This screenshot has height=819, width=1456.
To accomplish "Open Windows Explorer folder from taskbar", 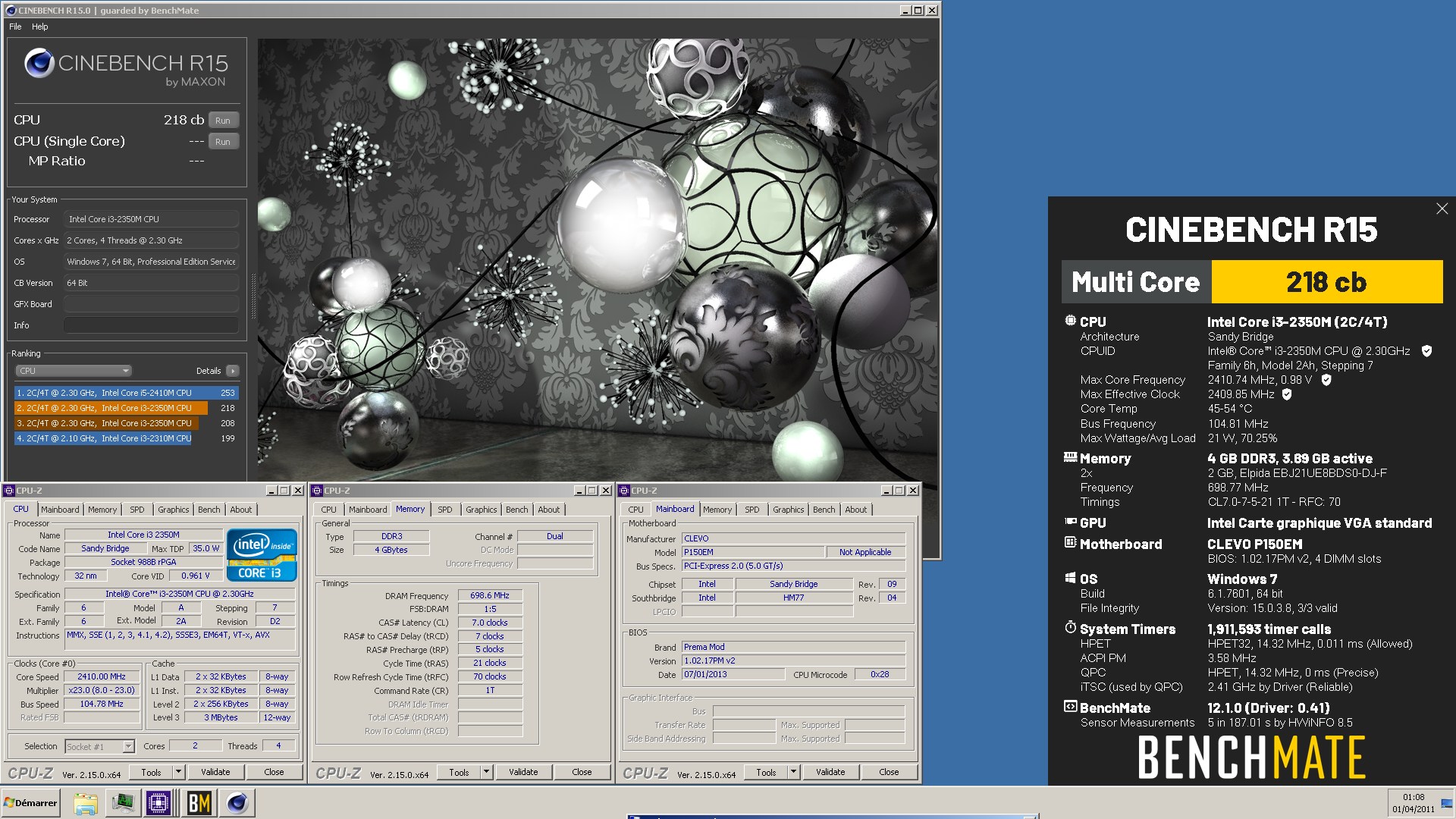I will point(86,803).
